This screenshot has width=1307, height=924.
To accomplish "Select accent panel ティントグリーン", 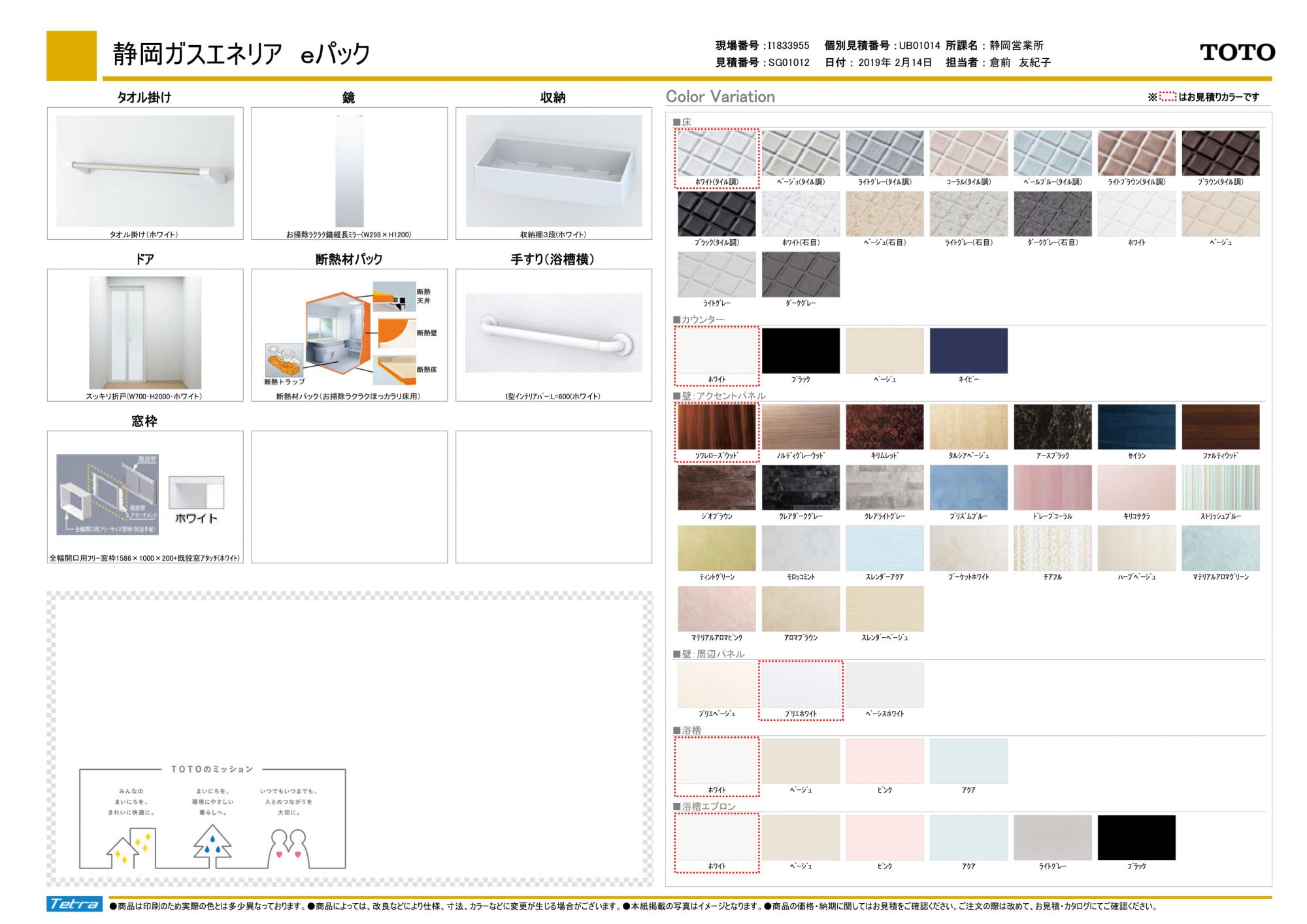I will point(717,548).
